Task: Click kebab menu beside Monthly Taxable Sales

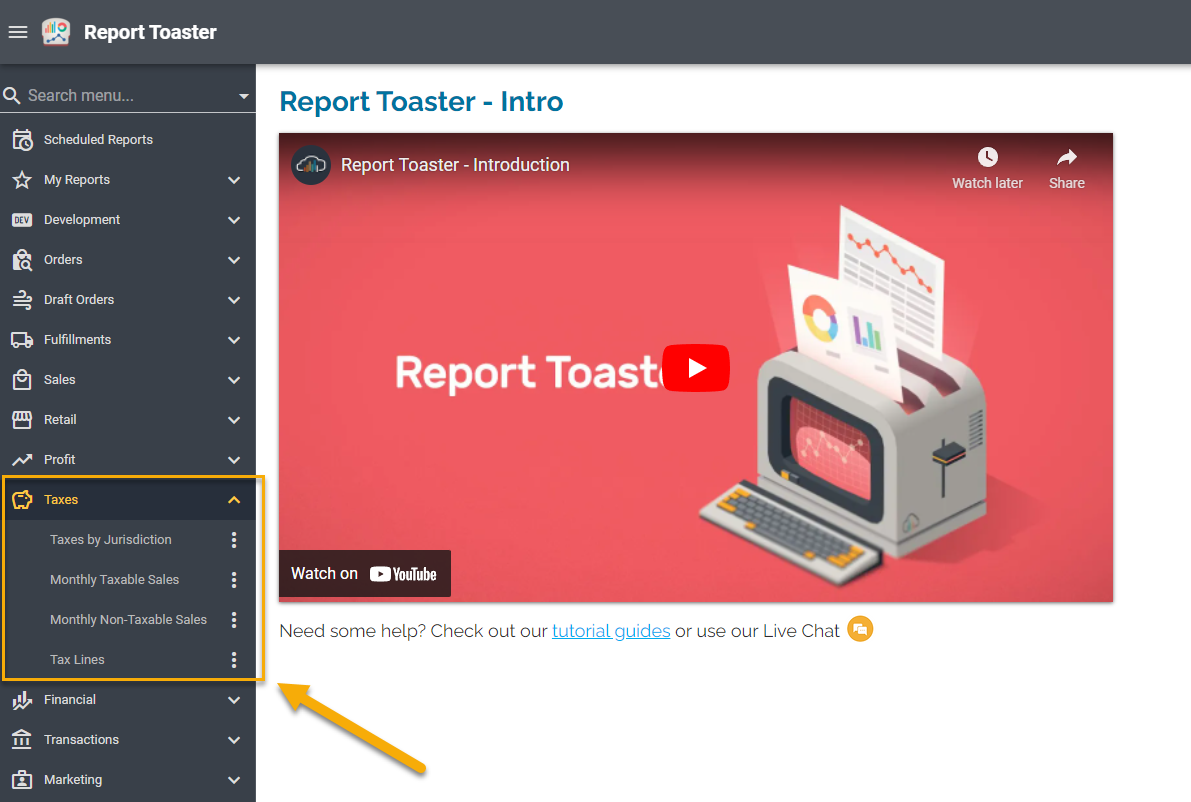Action: 234,580
